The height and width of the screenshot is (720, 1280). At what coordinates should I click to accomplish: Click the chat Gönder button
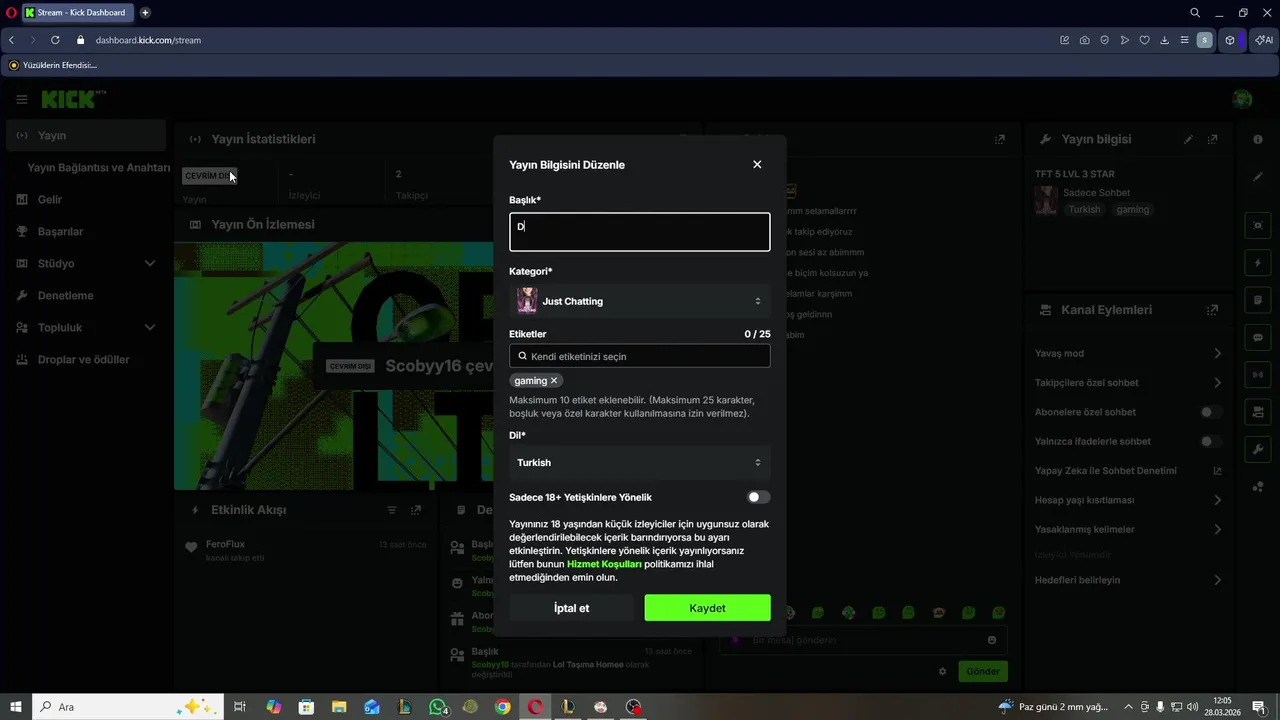click(982, 671)
